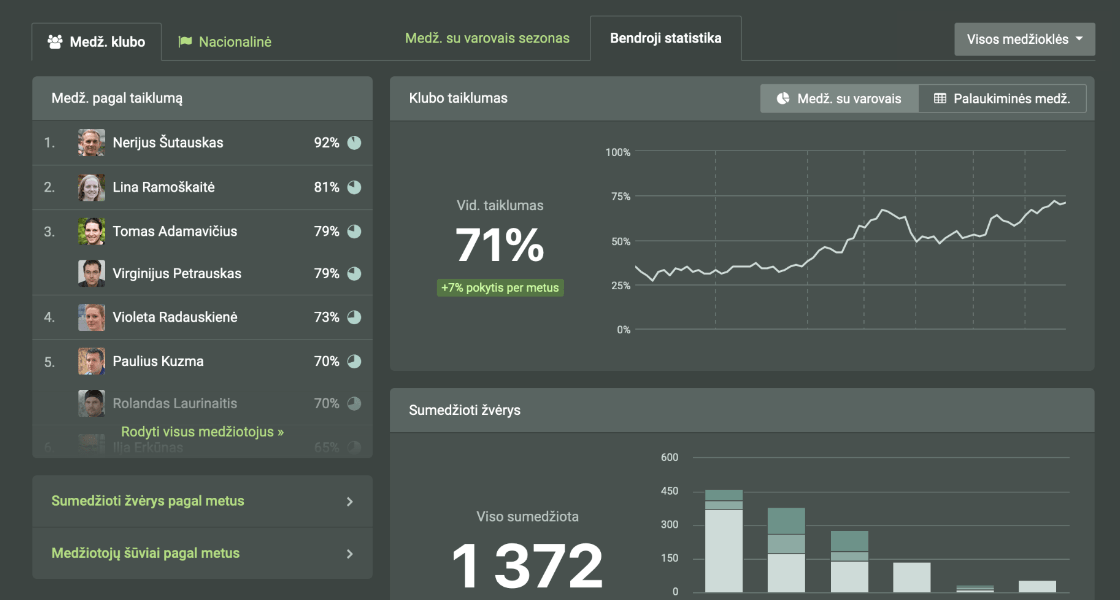Click the pie icon in Violeta Radauskienė's row
The image size is (1120, 600).
pyautogui.click(x=354, y=317)
